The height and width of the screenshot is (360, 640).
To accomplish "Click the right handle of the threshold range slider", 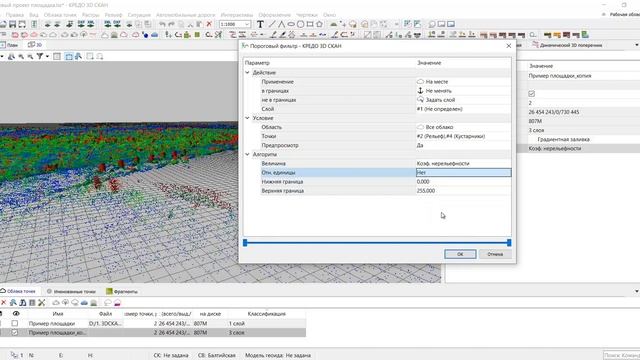I will (509, 242).
